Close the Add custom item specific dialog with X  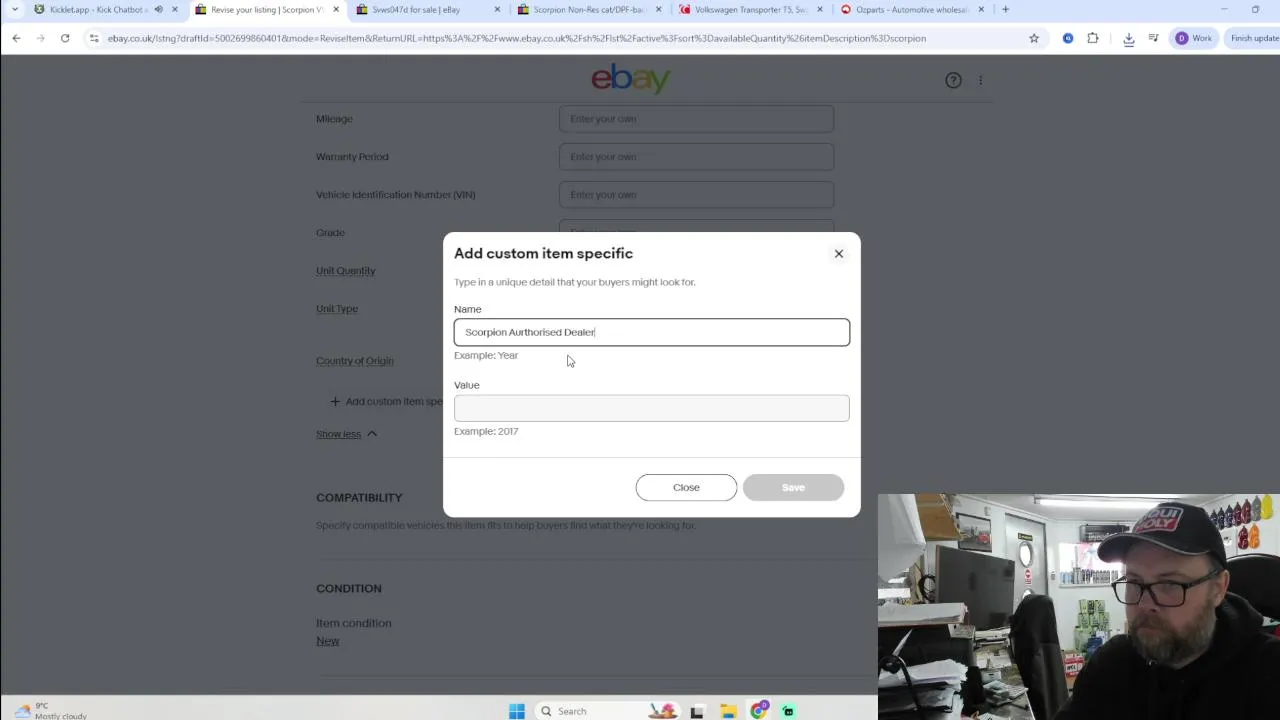[839, 254]
